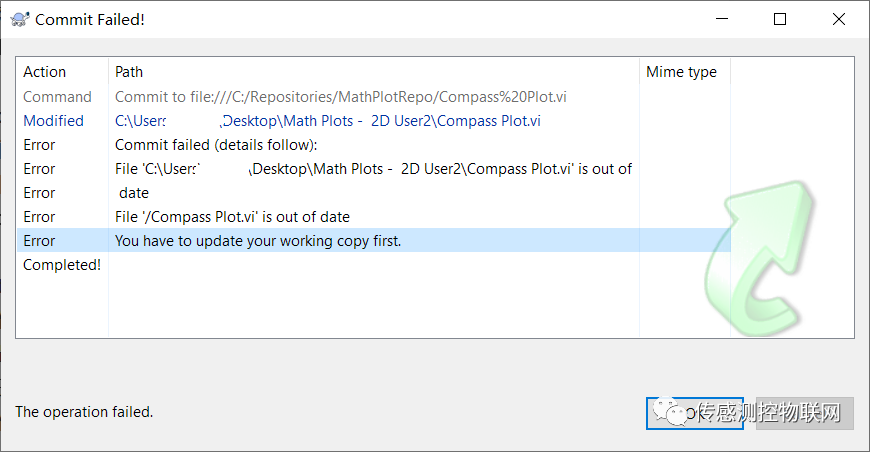The width and height of the screenshot is (870, 452).
Task: Click the blue Compass Plot.vi desktop path
Action: coord(328,121)
